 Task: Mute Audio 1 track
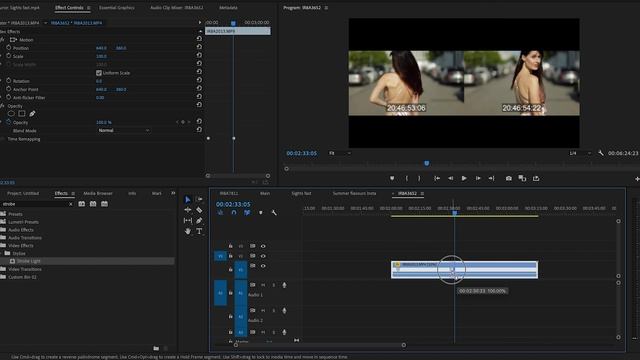tap(263, 285)
